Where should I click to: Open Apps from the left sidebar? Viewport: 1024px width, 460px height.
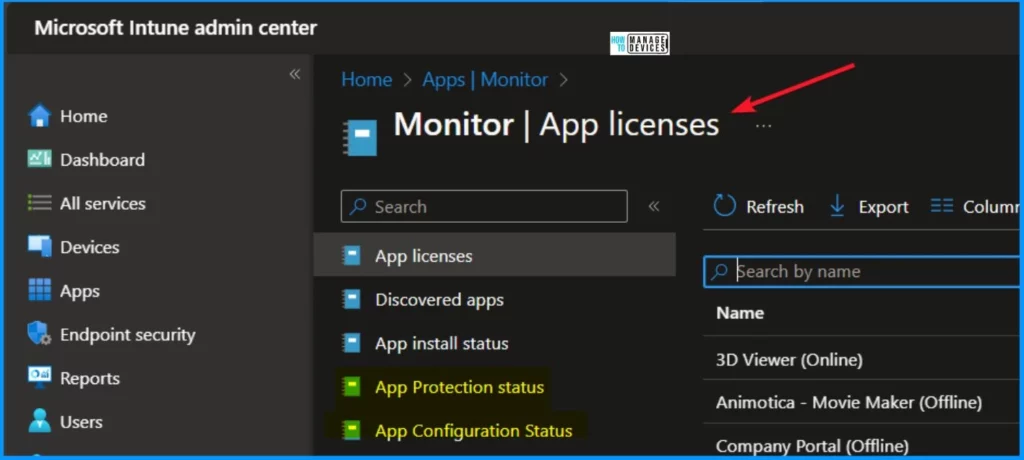pos(80,291)
